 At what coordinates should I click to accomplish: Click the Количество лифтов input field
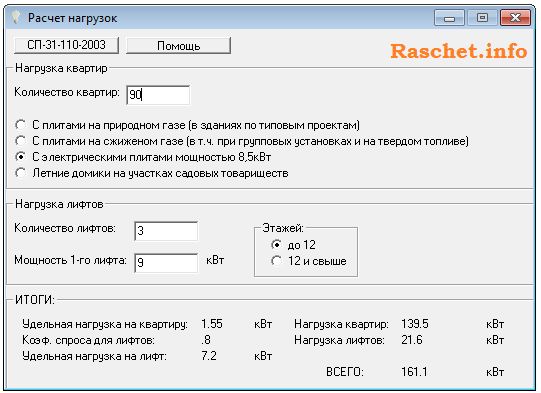pyautogui.click(x=166, y=231)
